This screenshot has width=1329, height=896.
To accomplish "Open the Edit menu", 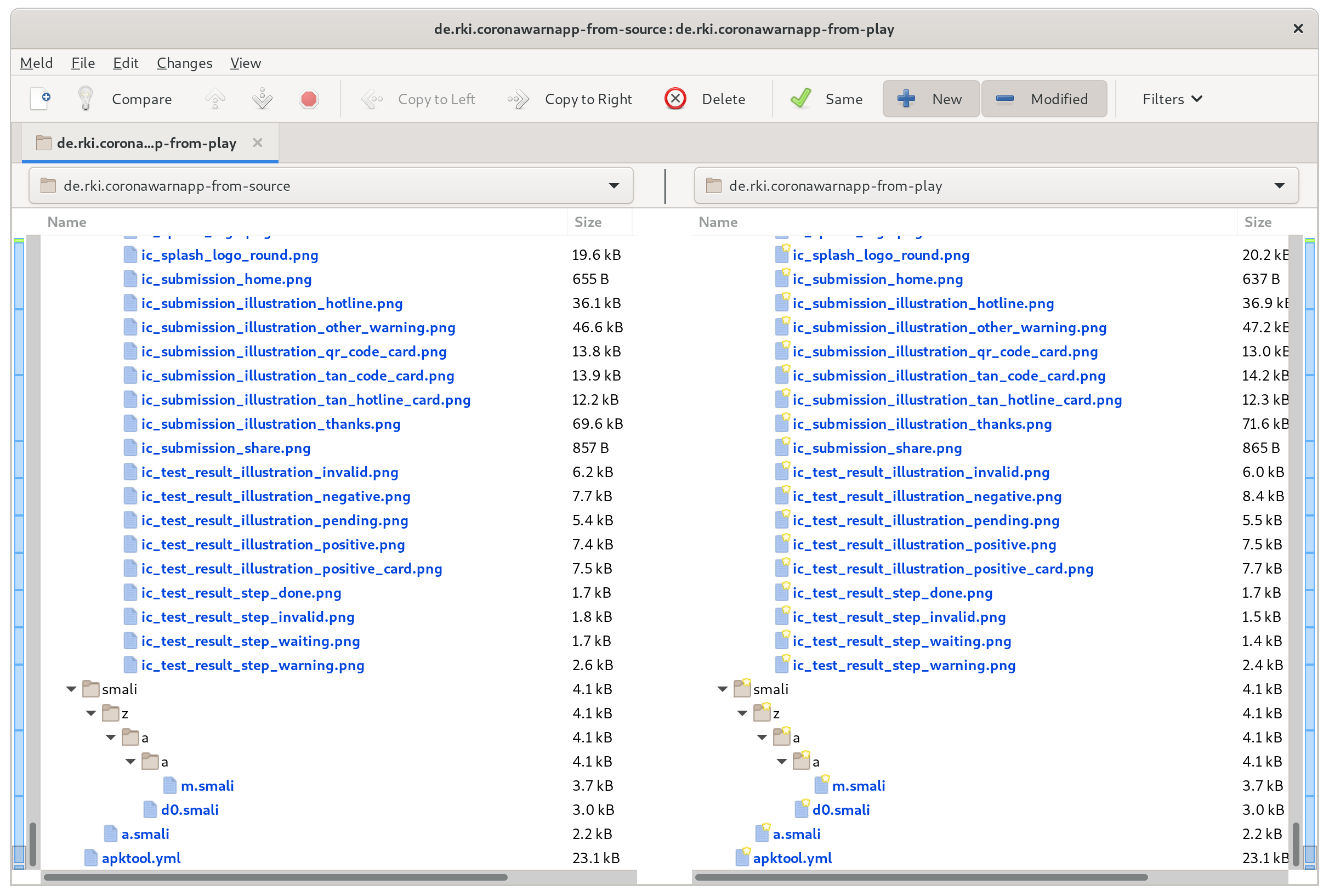I will click(125, 63).
